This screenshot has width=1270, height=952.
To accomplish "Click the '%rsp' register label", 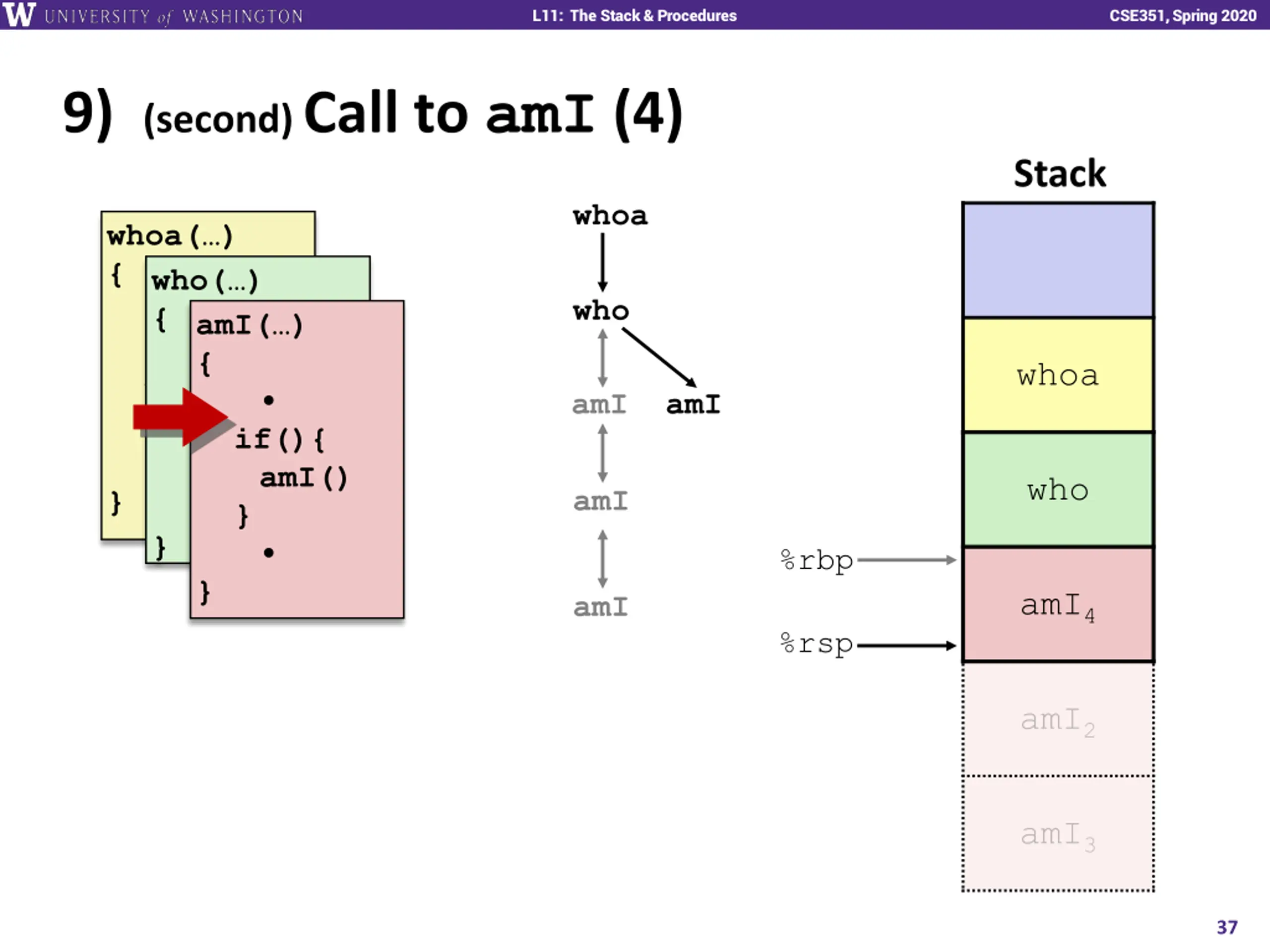I will 817,645.
